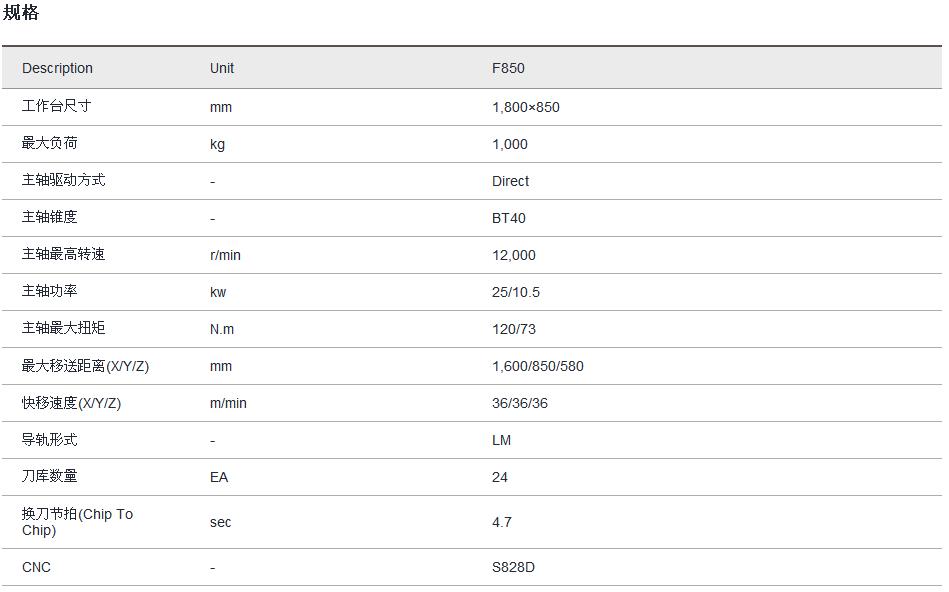This screenshot has width=949, height=592.
Task: Select the 120/73 torque value
Action: click(513, 329)
